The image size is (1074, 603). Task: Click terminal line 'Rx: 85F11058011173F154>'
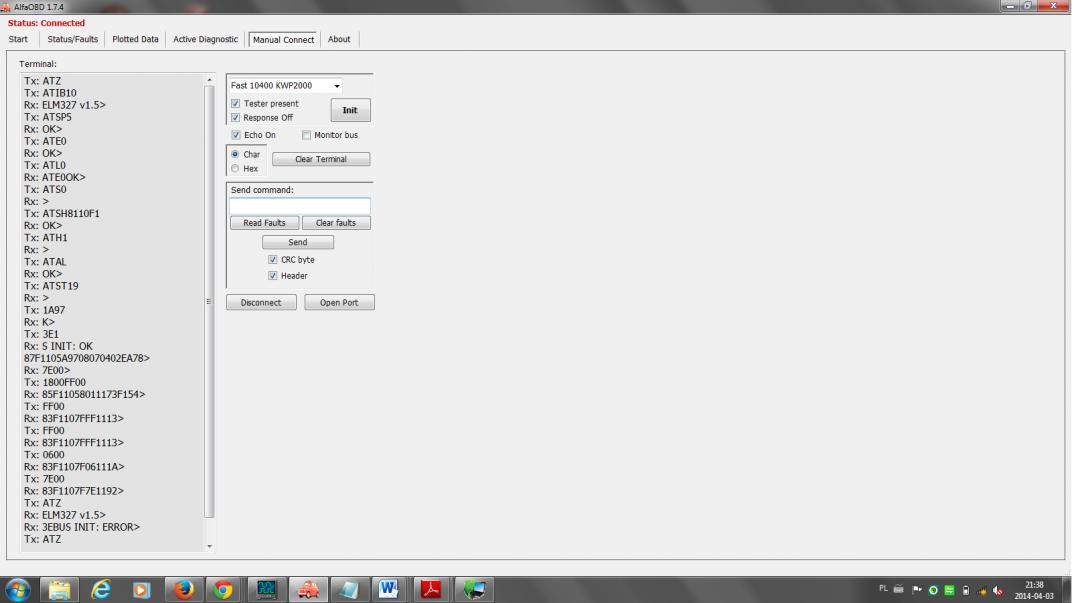(84, 395)
